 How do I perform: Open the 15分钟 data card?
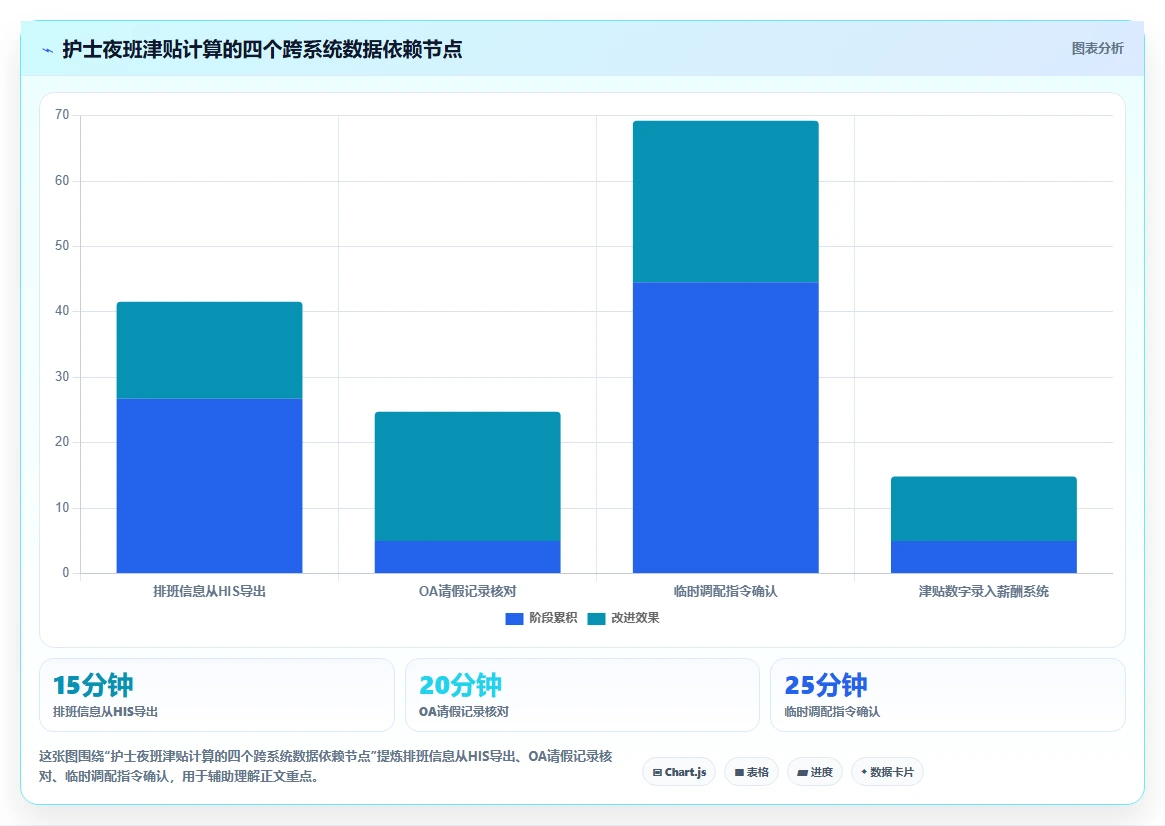(x=217, y=695)
